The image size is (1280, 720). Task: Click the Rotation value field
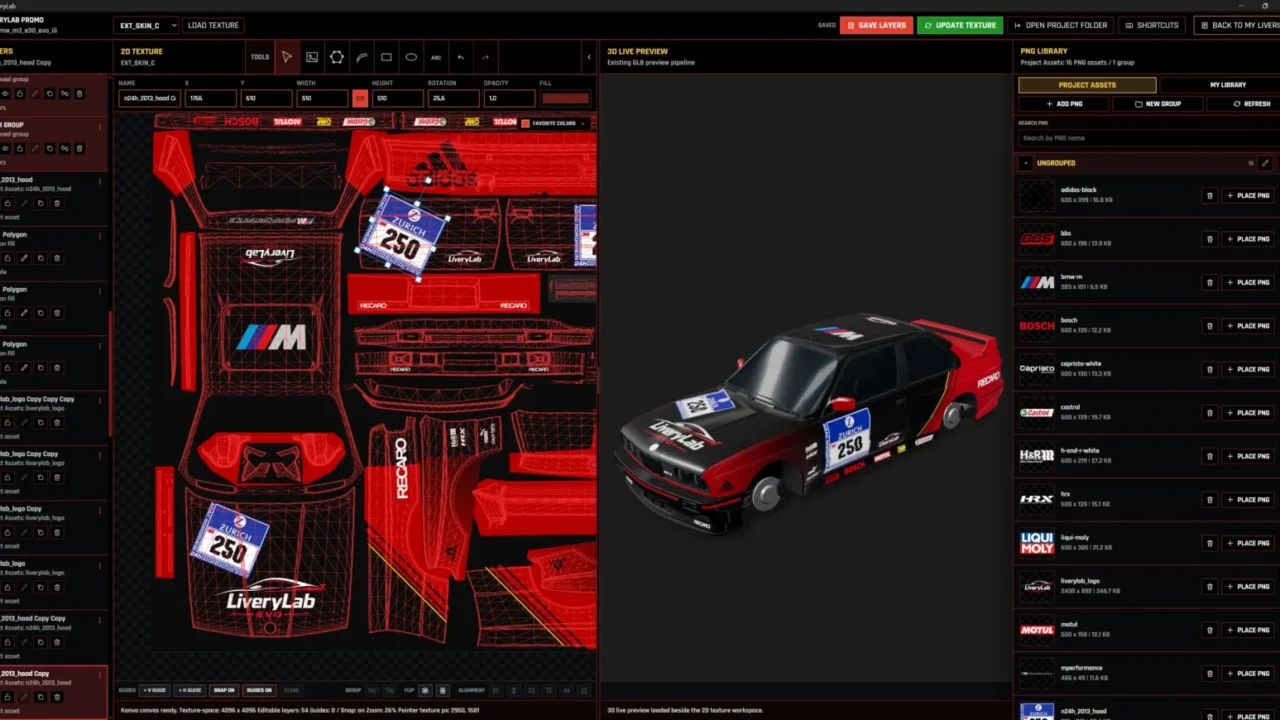tap(453, 98)
